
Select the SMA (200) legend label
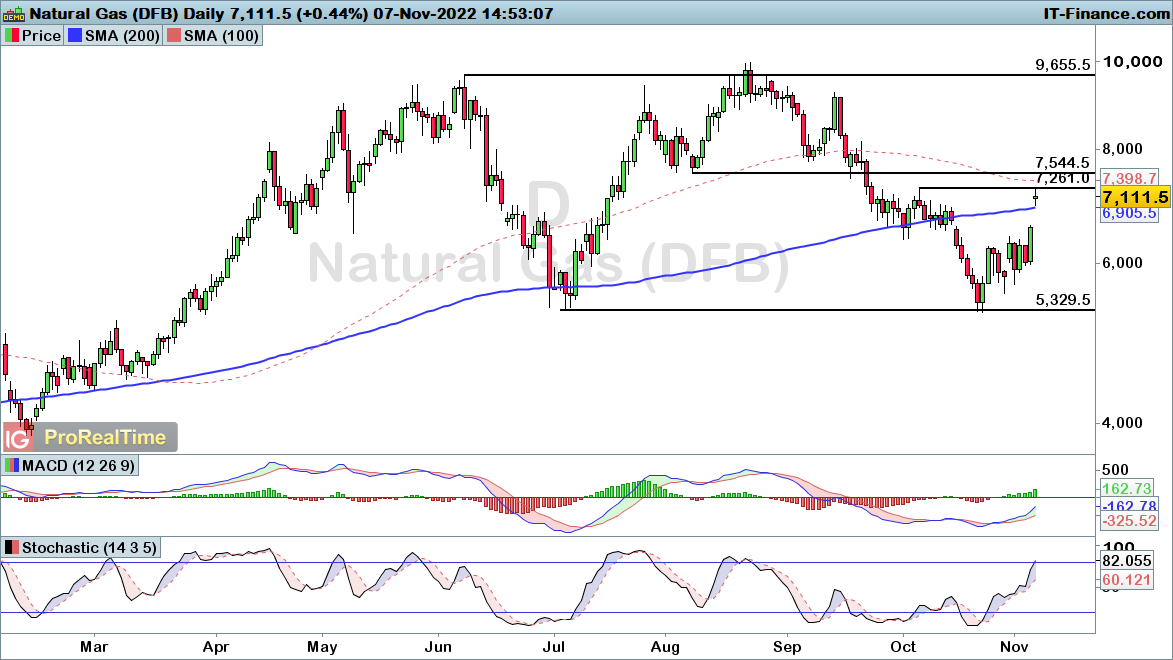click(x=122, y=36)
